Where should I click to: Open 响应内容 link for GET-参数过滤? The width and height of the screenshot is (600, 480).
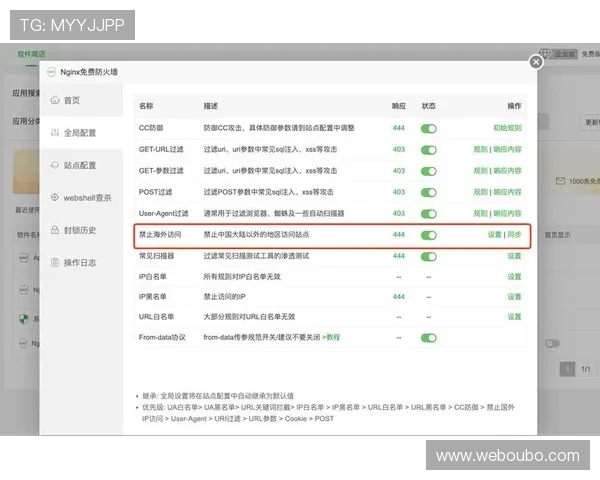click(x=507, y=171)
